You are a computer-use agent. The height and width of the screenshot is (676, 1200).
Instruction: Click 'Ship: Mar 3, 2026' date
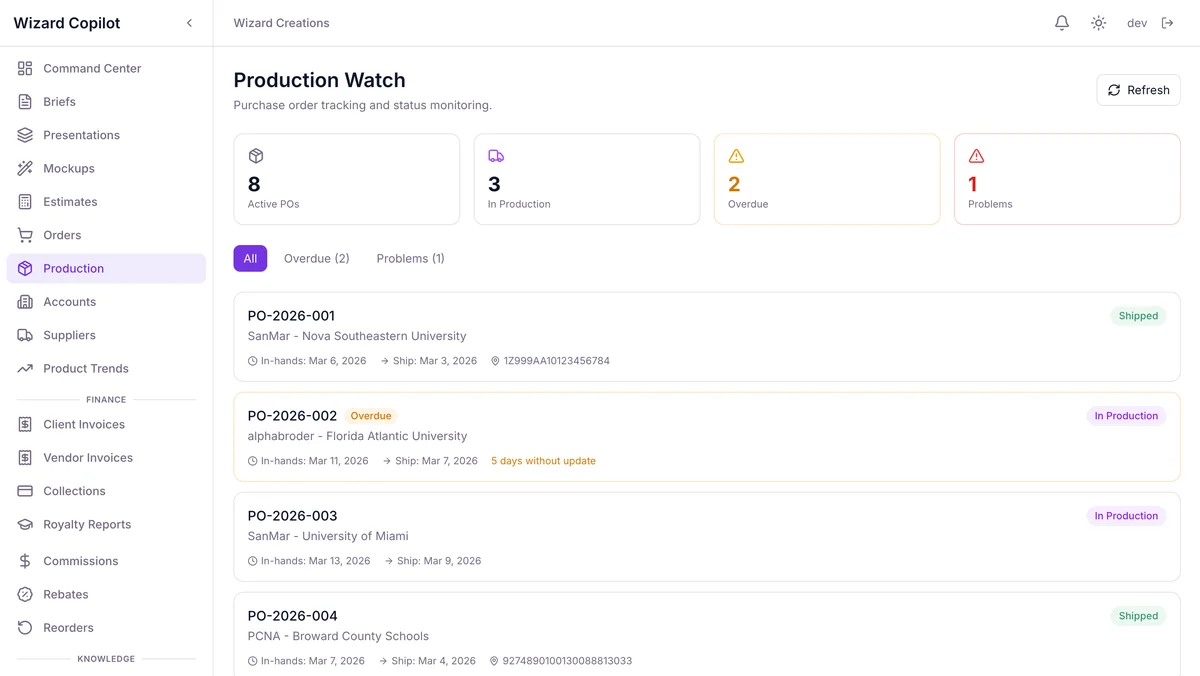pyautogui.click(x=435, y=361)
